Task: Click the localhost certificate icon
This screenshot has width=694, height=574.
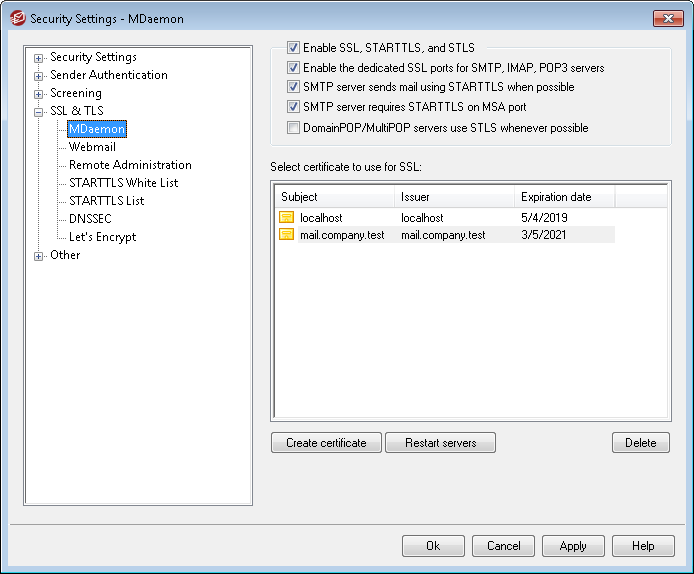Action: click(286, 217)
